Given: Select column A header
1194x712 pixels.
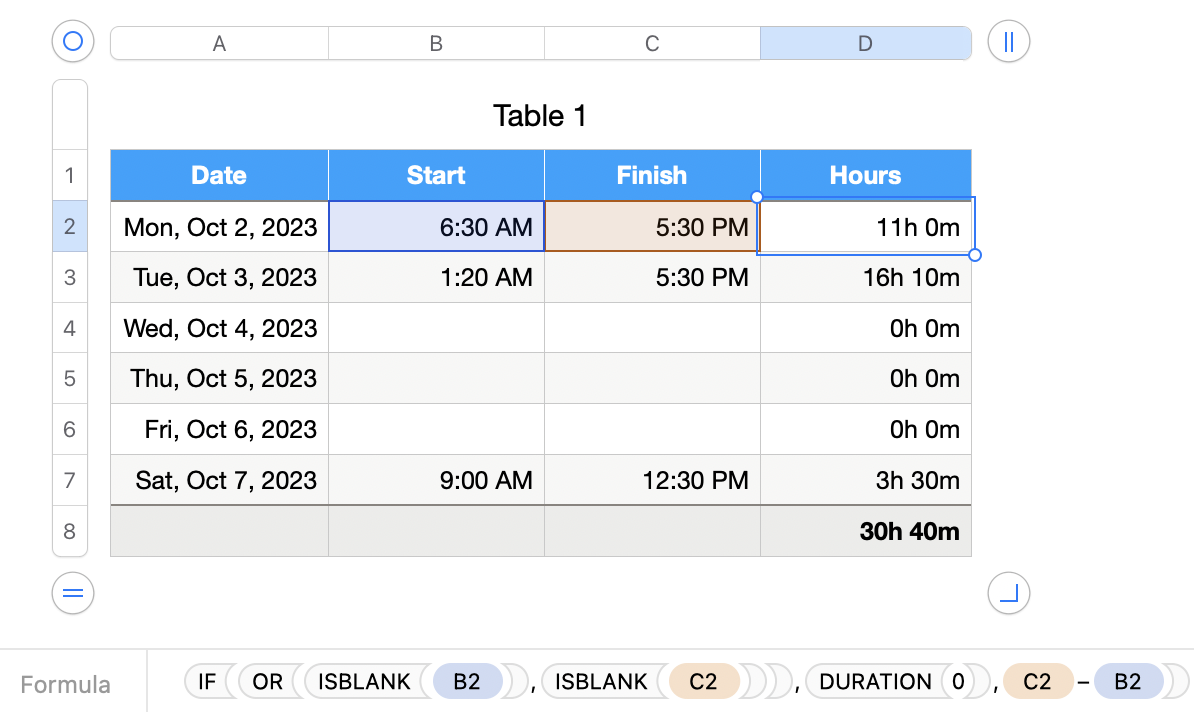Looking at the screenshot, I should 219,43.
